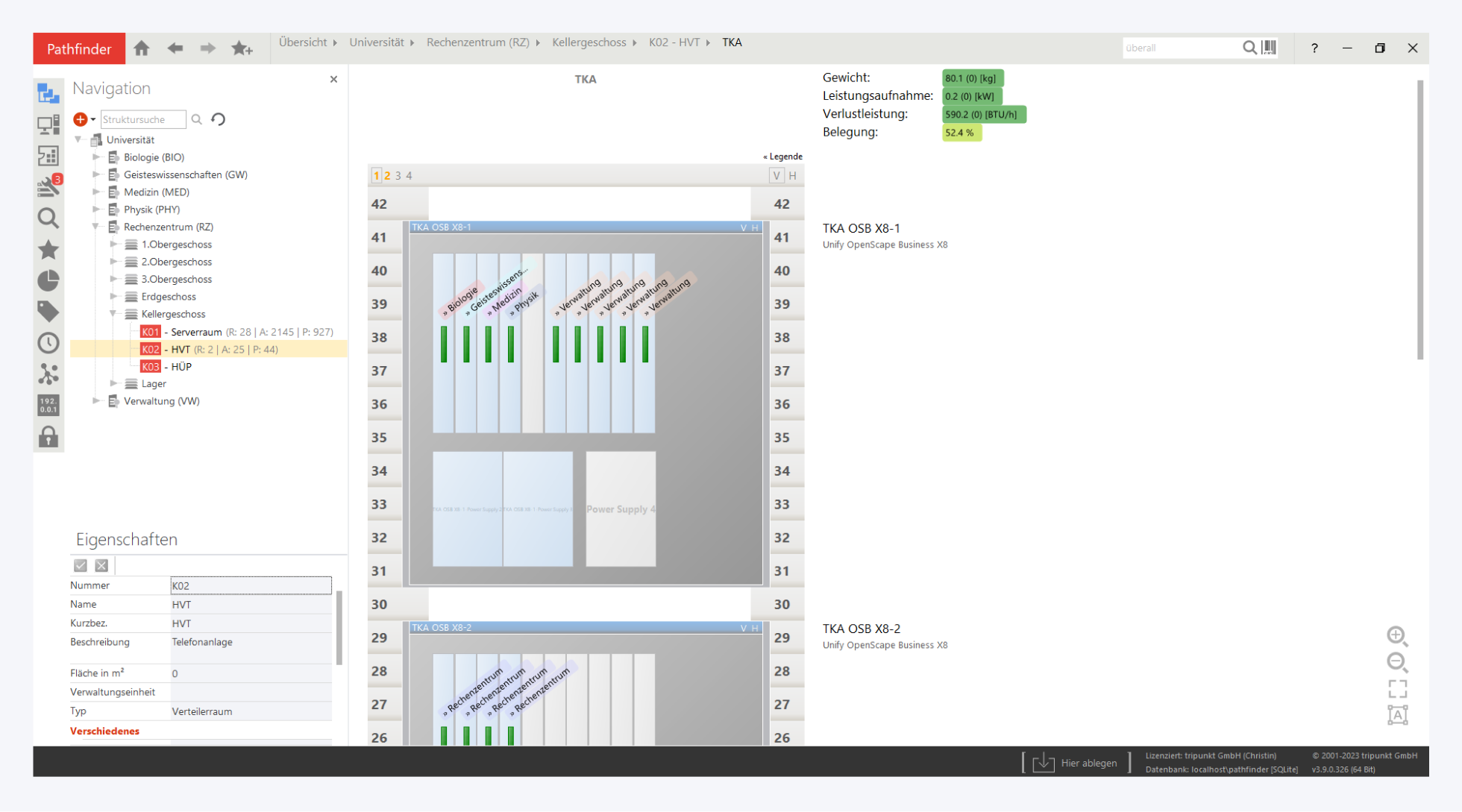Toggle rack rear view H button
This screenshot has width=1462, height=812.
pos(793,176)
